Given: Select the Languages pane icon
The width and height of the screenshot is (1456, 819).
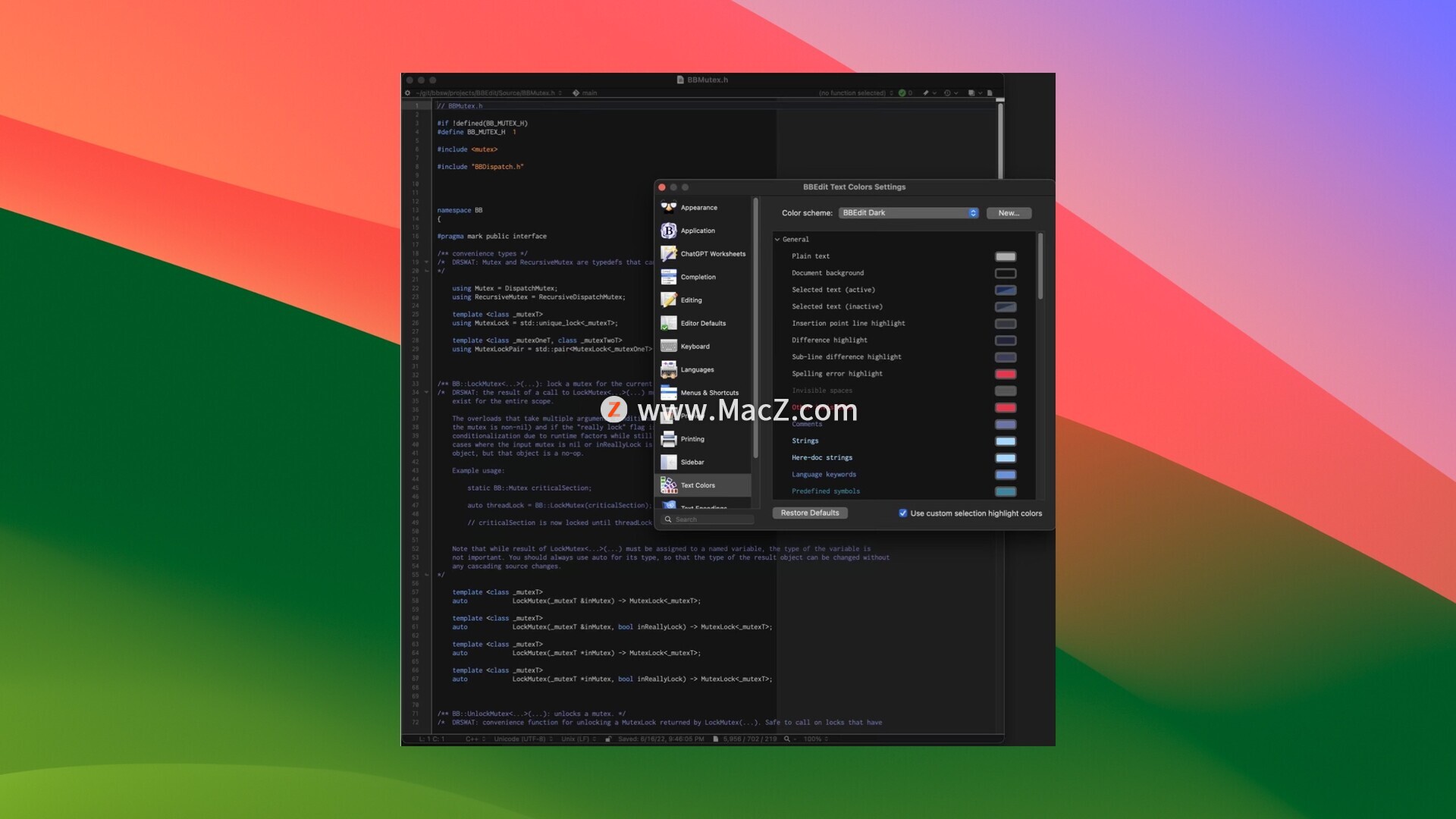Looking at the screenshot, I should click(668, 369).
